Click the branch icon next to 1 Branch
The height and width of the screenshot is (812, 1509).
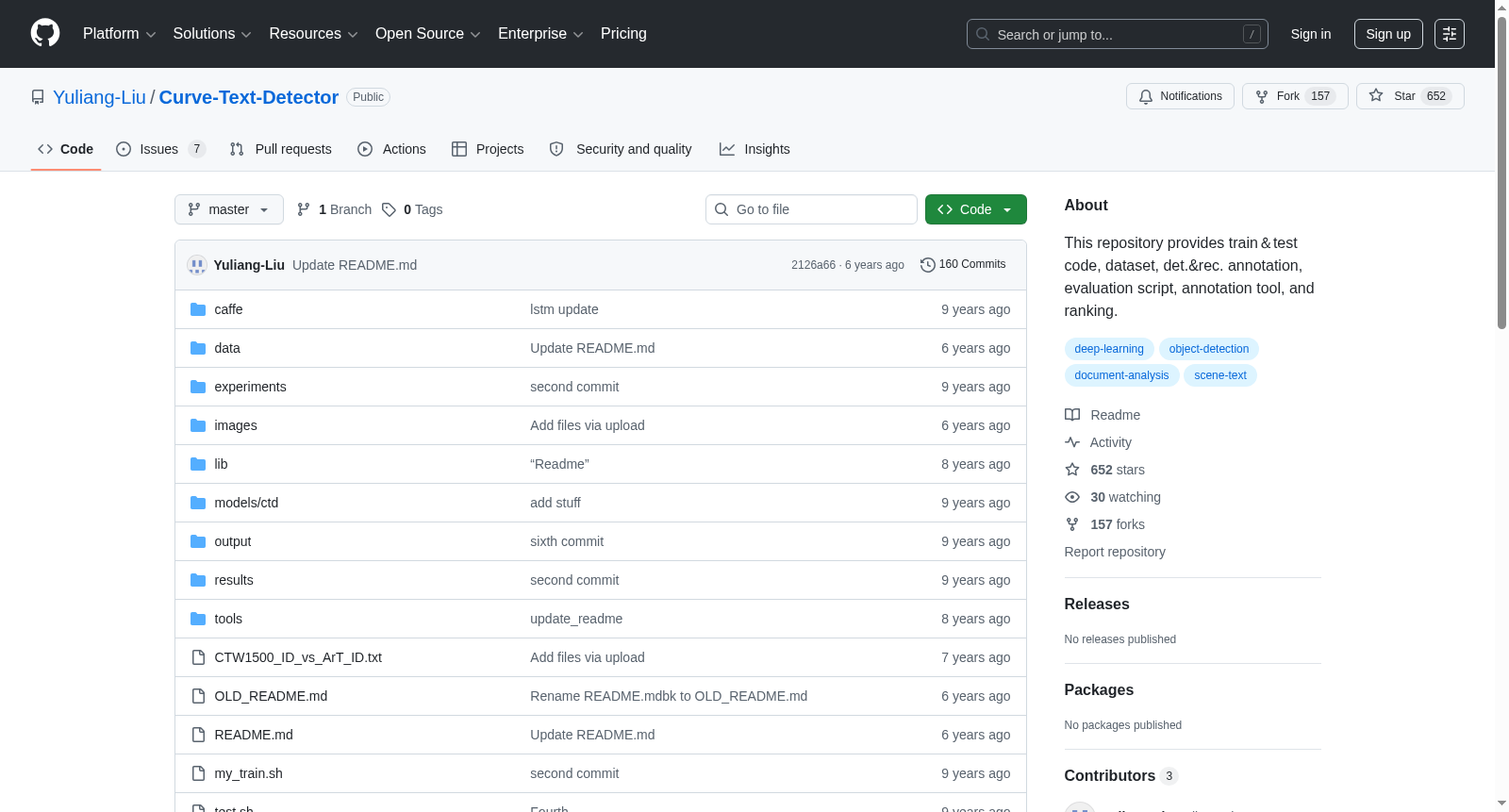(x=304, y=209)
